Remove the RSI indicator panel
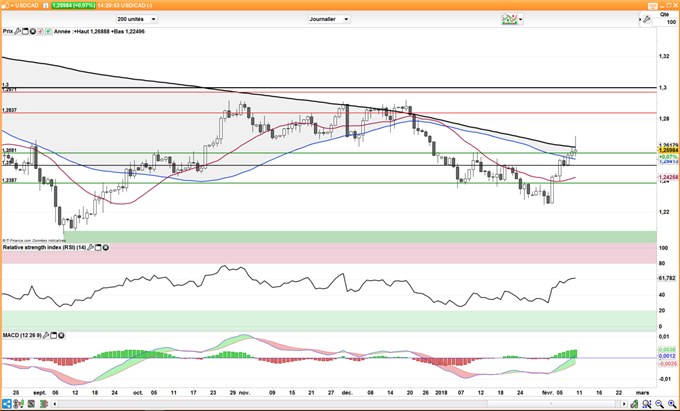This screenshot has width=680, height=411. pyautogui.click(x=105, y=248)
